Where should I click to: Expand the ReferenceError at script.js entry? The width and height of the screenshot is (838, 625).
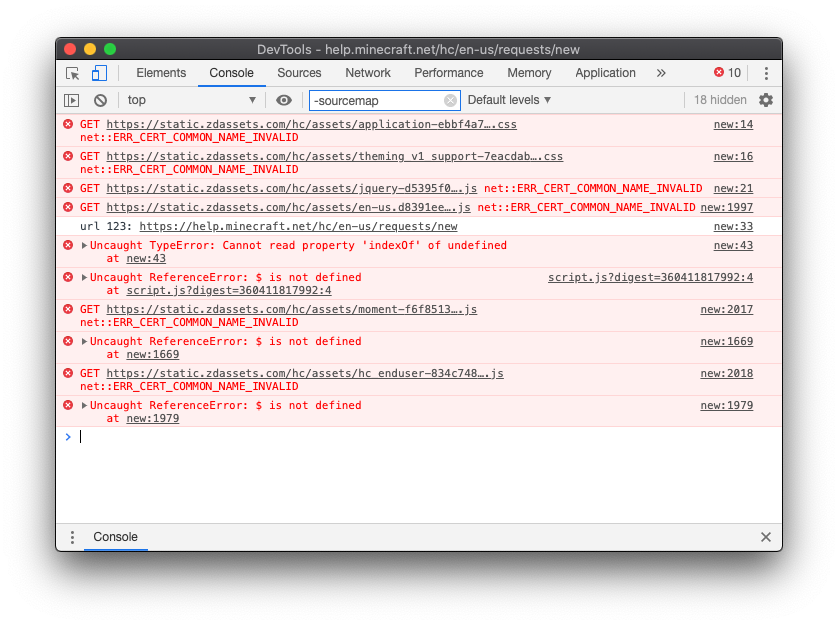pyautogui.click(x=84, y=277)
